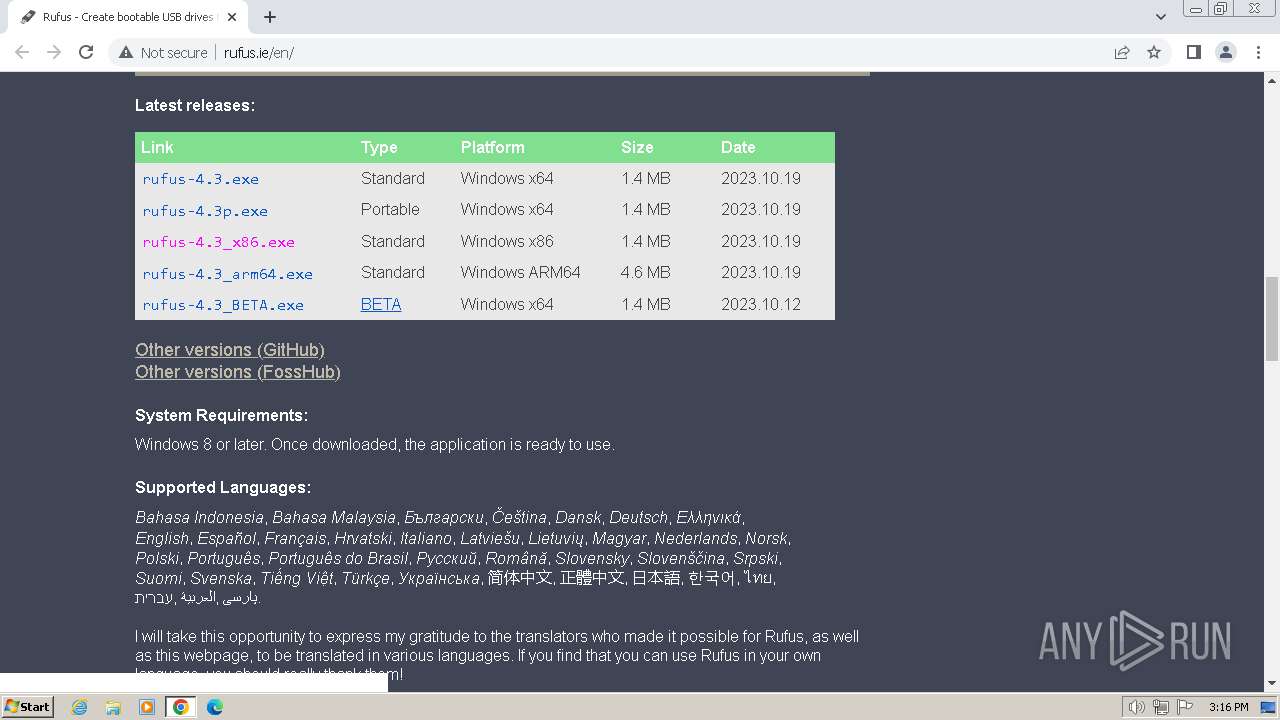Viewport: 1280px width, 720px height.
Task: Open the Chrome profile menu
Action: [1225, 52]
